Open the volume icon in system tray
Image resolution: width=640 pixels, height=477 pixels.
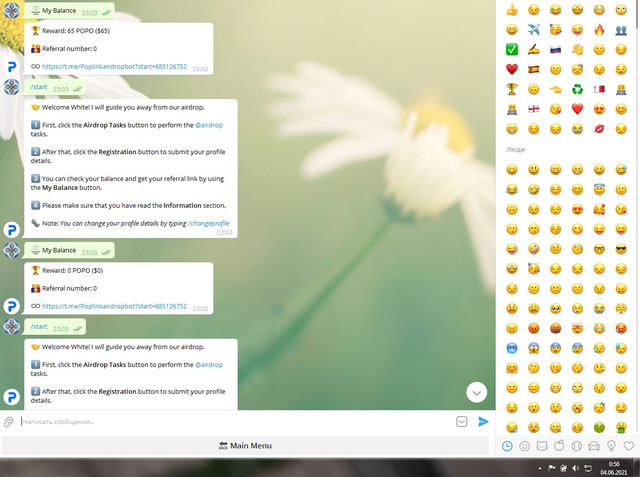click(x=576, y=468)
